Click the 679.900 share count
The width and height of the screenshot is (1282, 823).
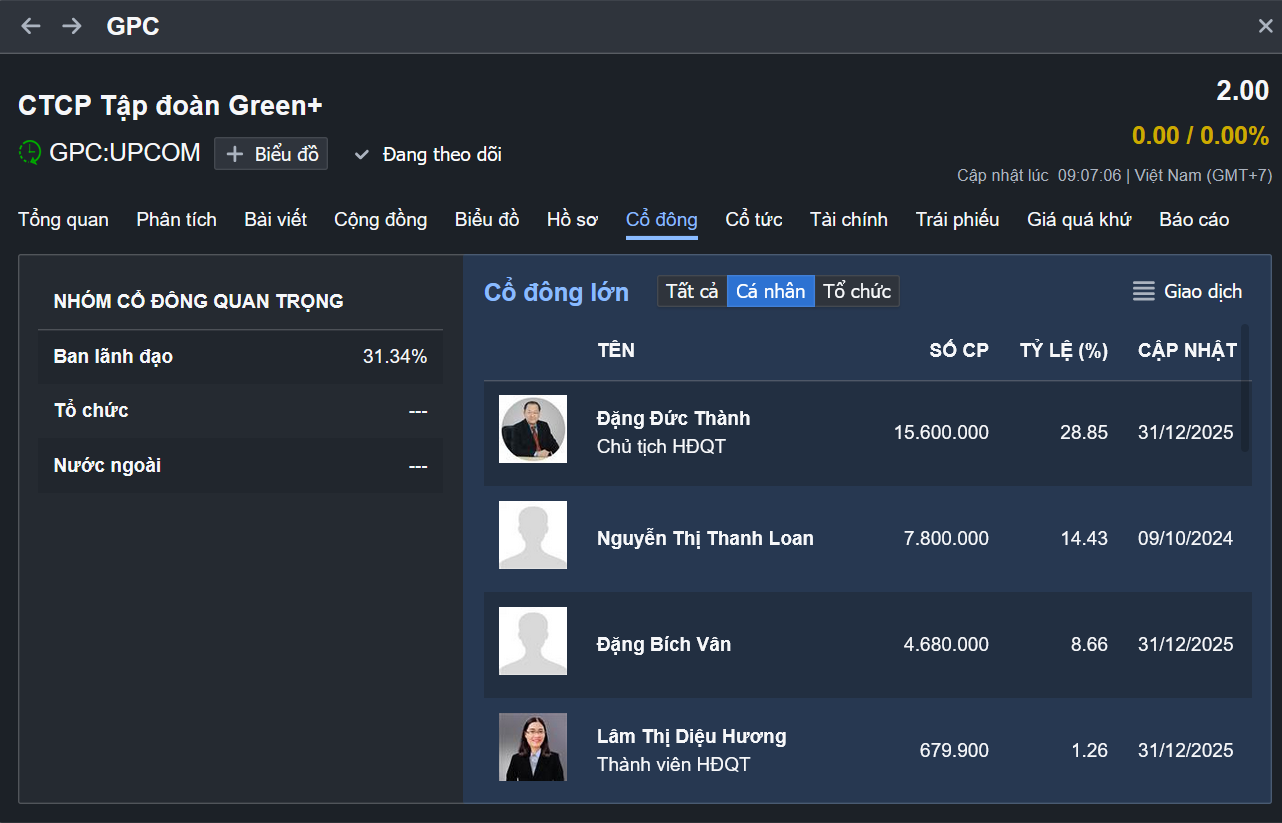(954, 750)
